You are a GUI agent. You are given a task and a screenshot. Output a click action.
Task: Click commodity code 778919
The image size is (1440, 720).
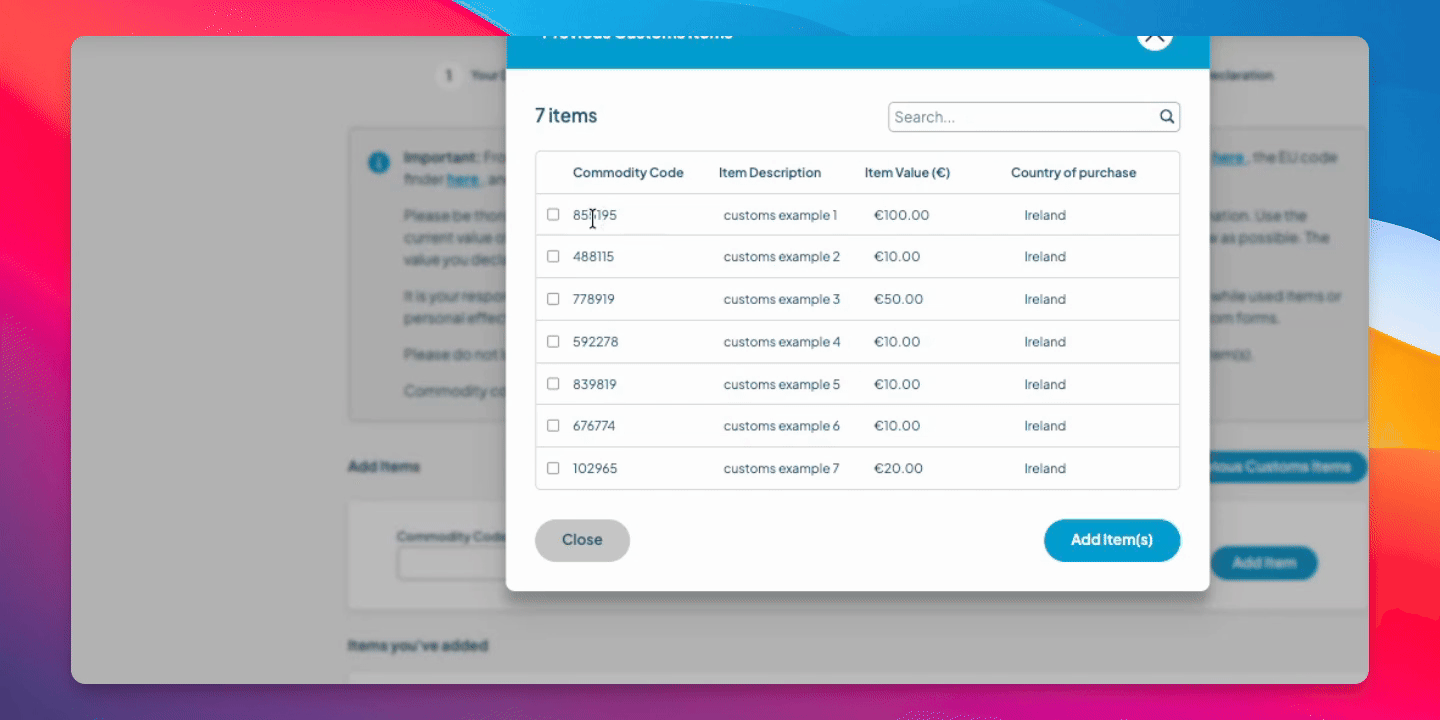(594, 299)
